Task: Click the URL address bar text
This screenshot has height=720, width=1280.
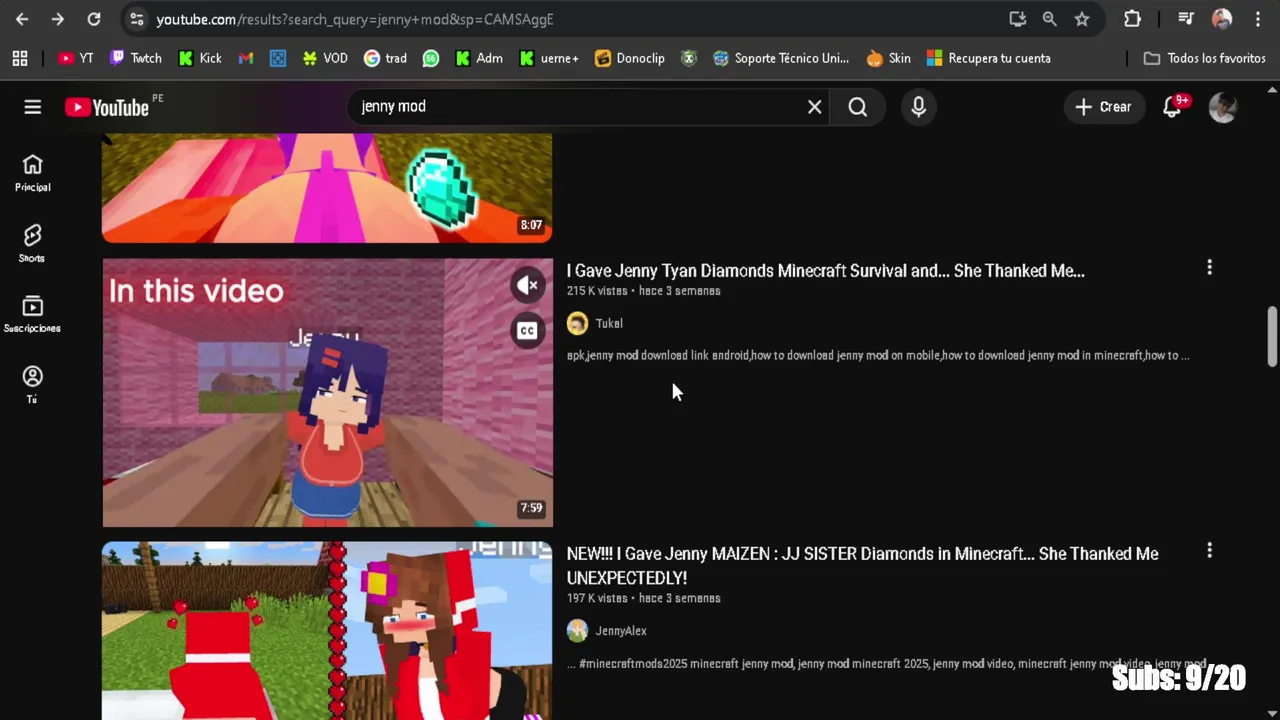Action: point(355,19)
